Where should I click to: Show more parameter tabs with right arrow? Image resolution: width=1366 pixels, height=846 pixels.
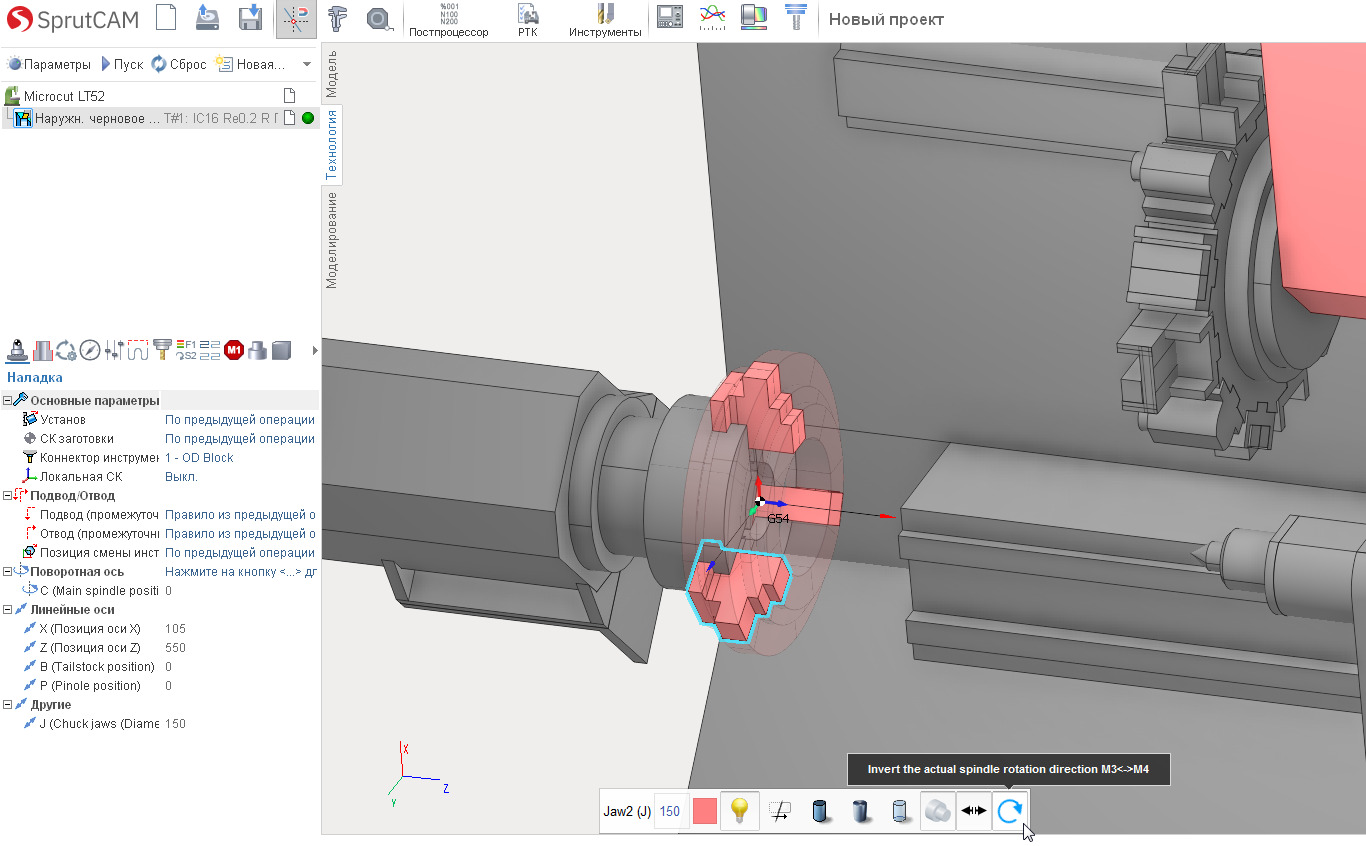pyautogui.click(x=315, y=350)
